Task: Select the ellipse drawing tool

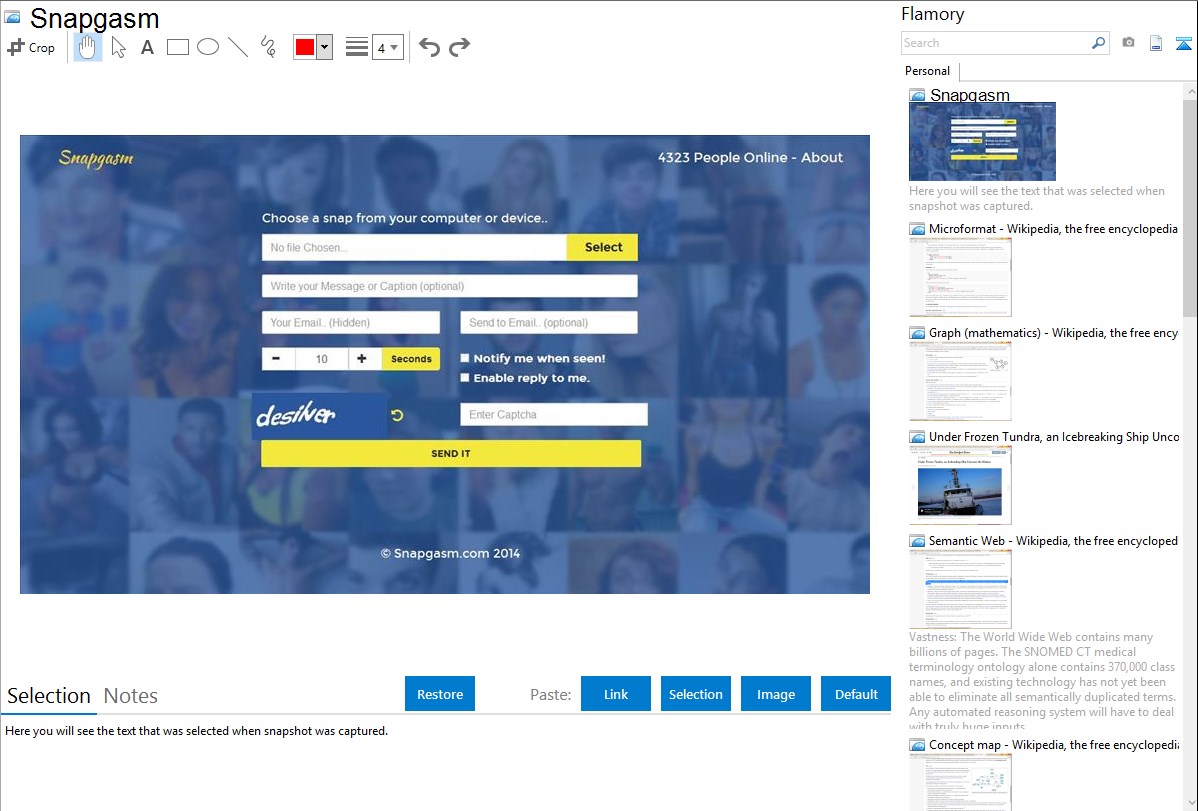Action: click(x=208, y=47)
